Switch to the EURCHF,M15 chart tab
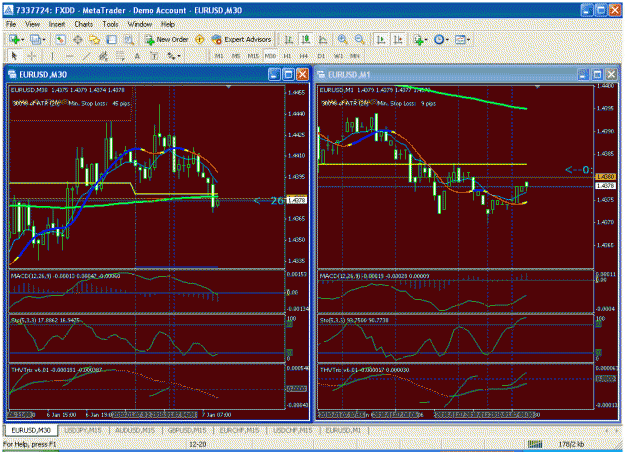 (x=239, y=430)
